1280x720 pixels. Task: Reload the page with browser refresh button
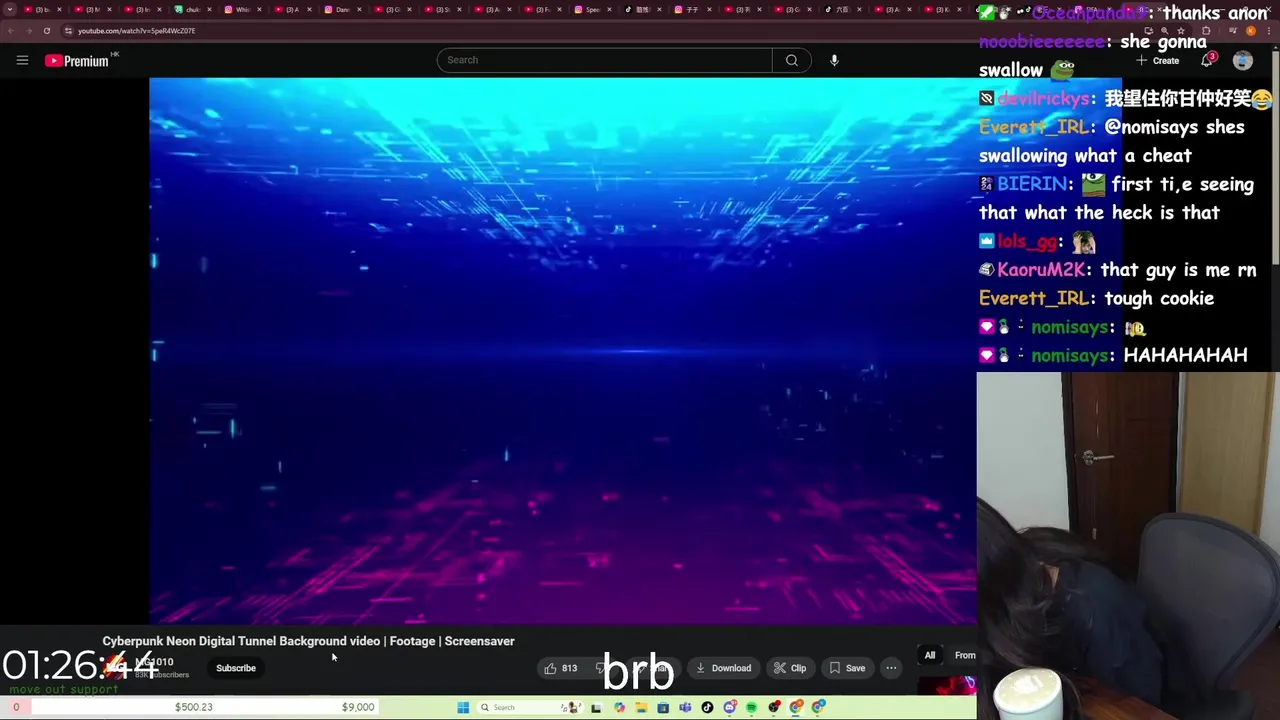pyautogui.click(x=46, y=31)
